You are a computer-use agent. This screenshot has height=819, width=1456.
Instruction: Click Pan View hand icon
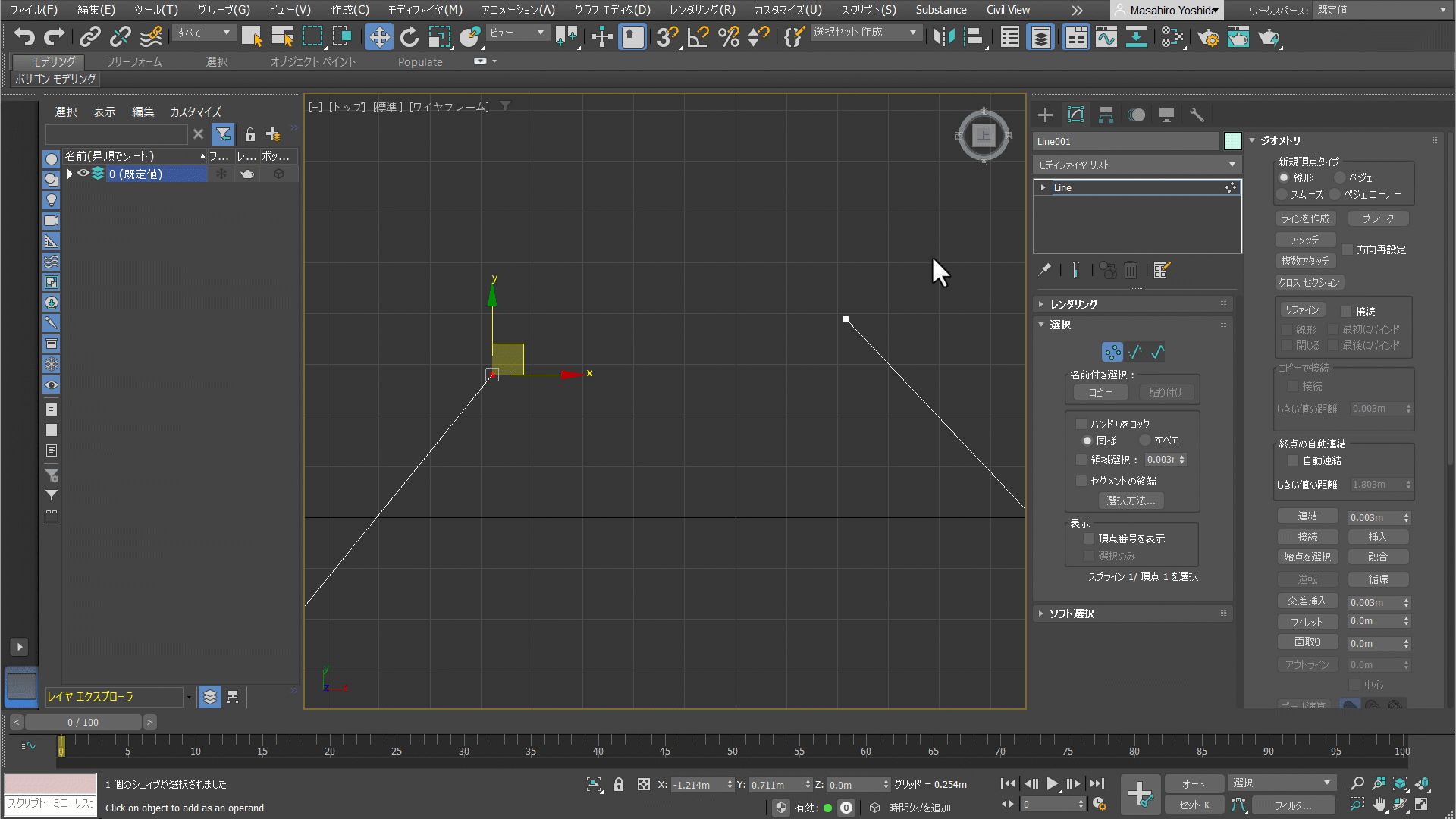click(x=1379, y=804)
